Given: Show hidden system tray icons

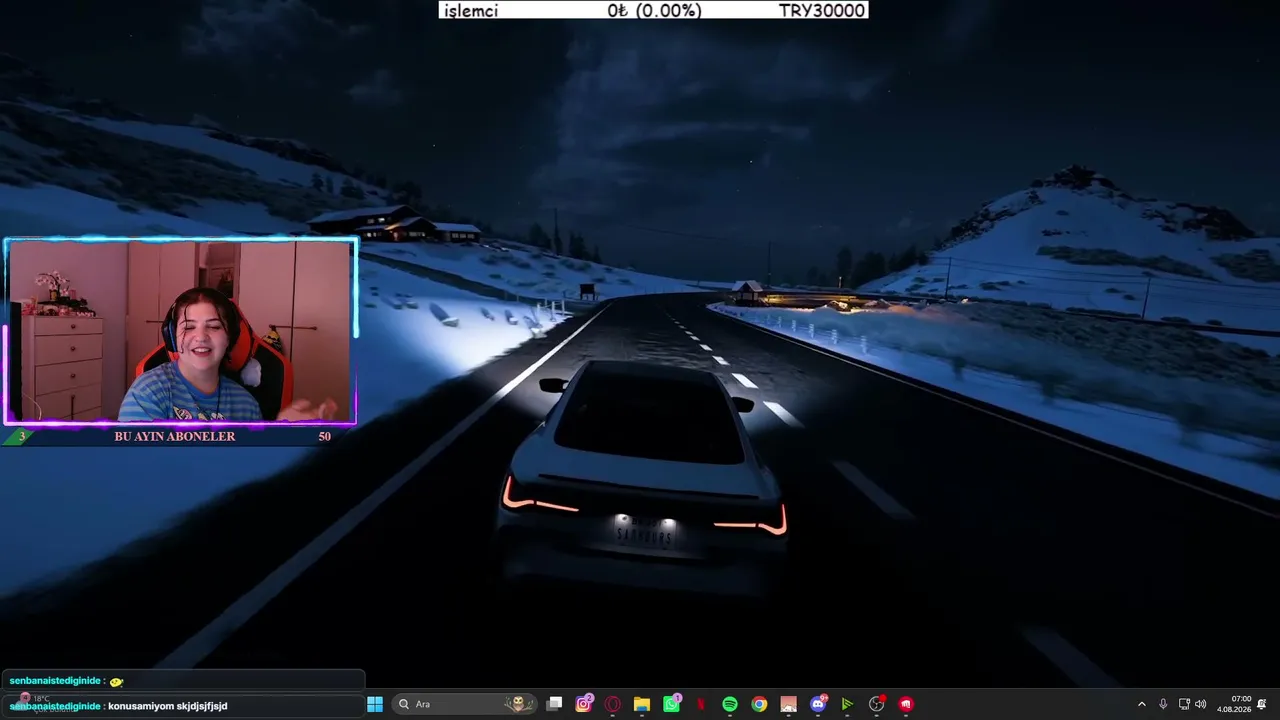Looking at the screenshot, I should 1142,704.
